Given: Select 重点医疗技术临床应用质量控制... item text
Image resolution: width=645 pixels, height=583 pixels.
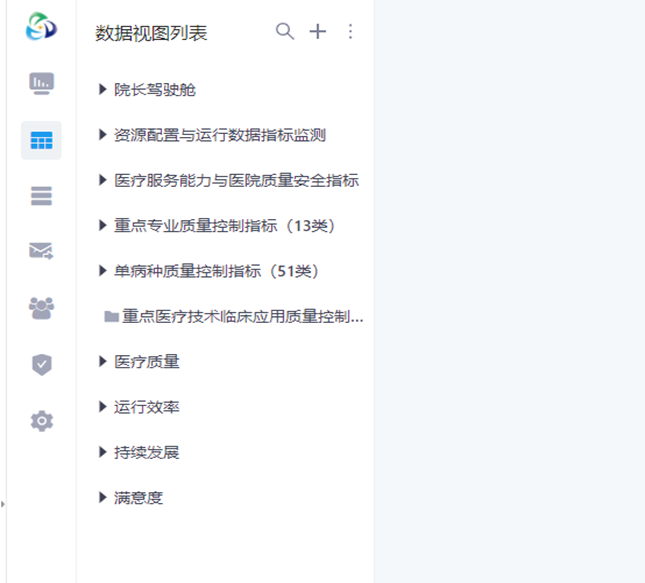Looking at the screenshot, I should click(x=243, y=316).
